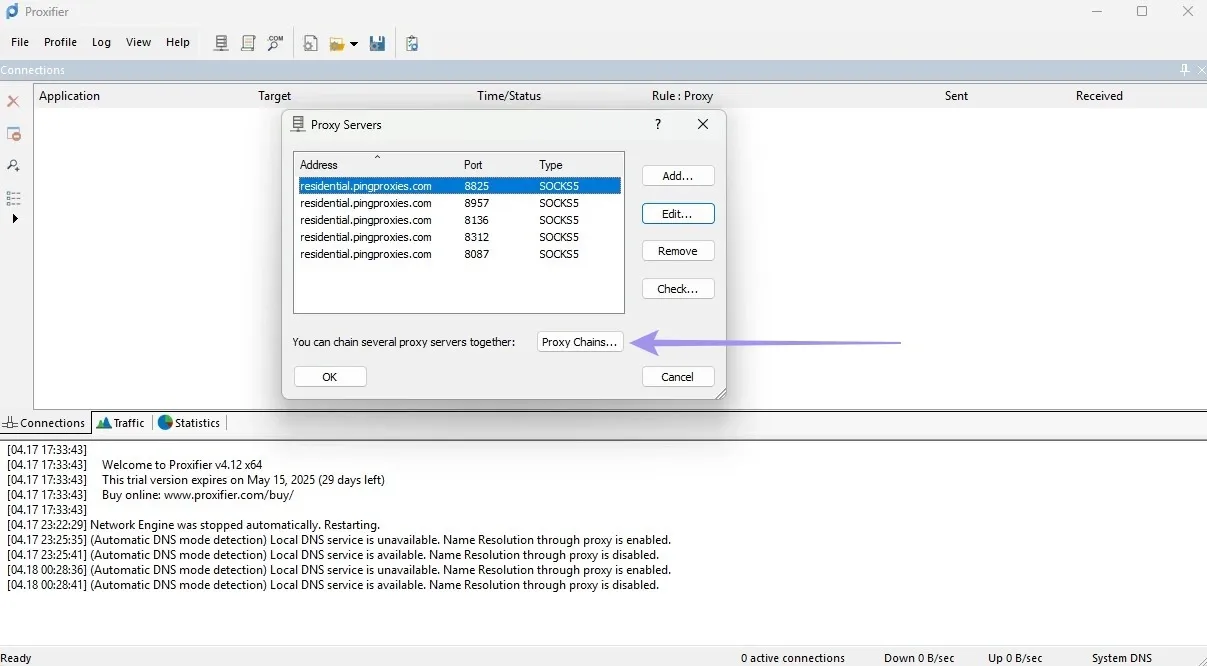Click the red X close-connection sidebar icon
This screenshot has width=1207, height=666.
click(x=14, y=102)
